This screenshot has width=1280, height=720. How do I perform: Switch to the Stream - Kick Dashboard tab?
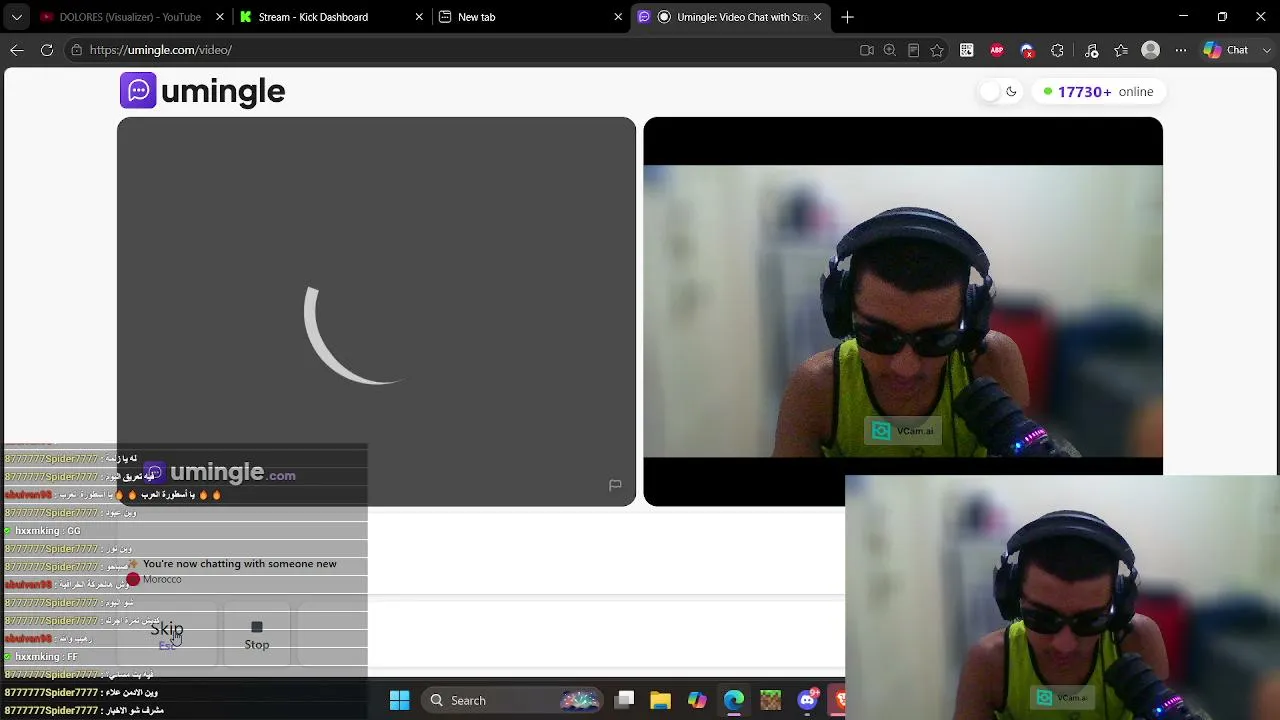click(x=313, y=17)
